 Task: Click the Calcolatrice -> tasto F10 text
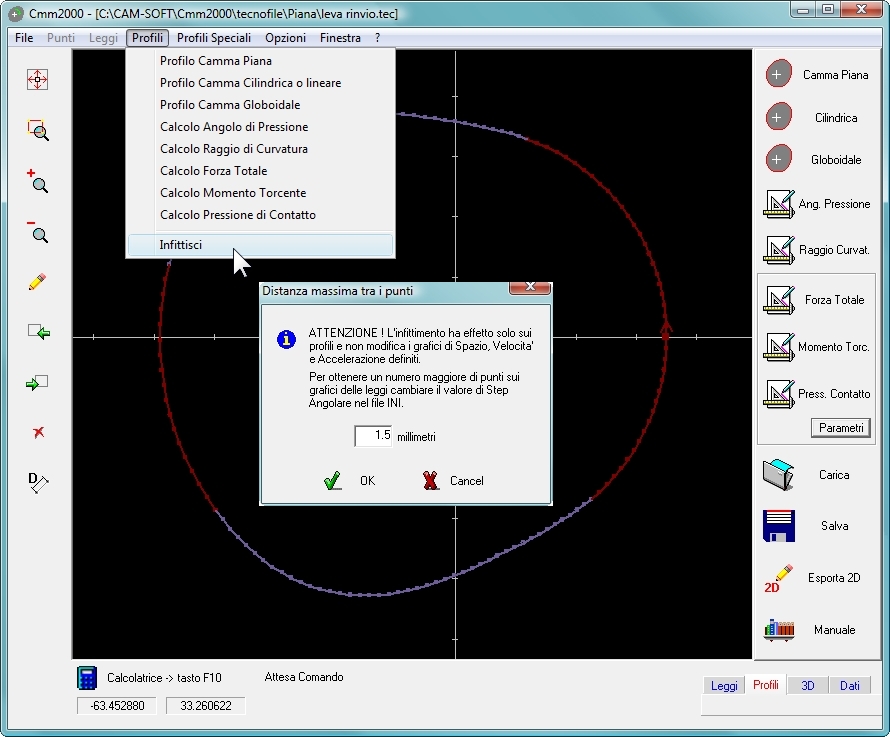pos(164,678)
